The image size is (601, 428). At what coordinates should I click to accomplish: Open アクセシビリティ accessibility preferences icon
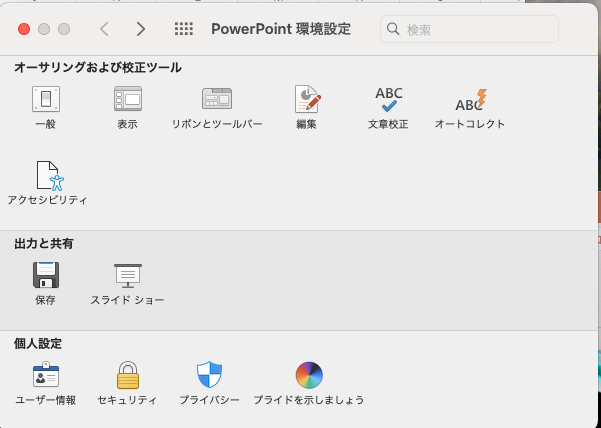[49, 176]
